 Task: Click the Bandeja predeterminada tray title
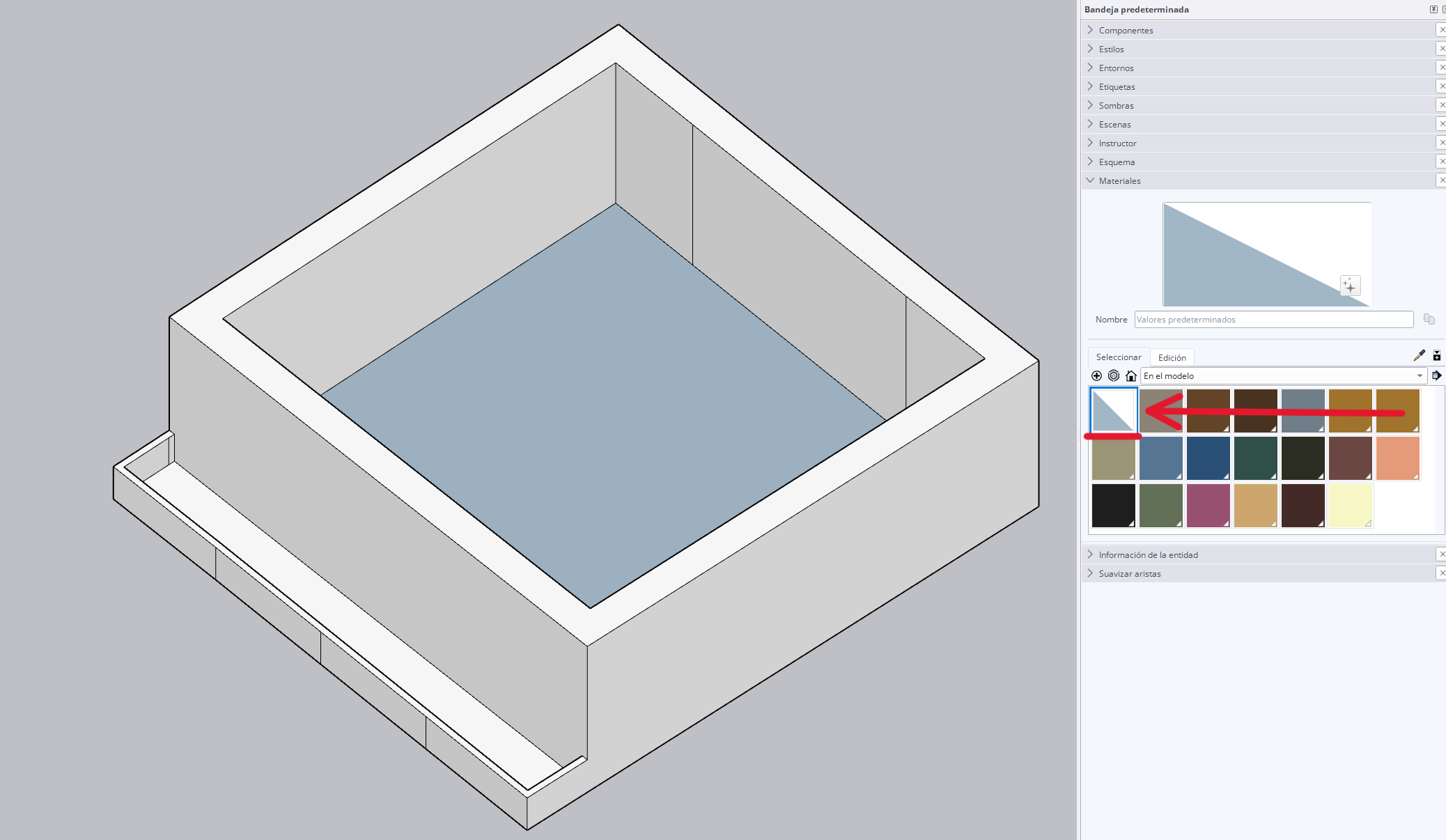tap(1137, 10)
